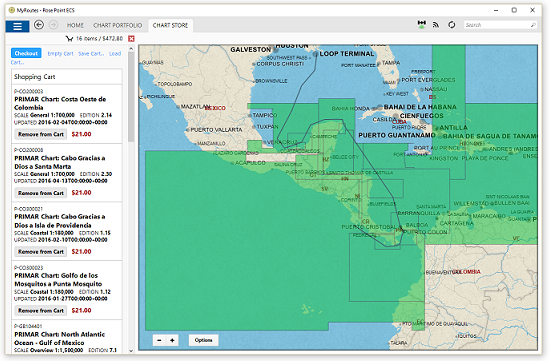Viewport: 551px width, 361px height.
Task: Click the Empty Cart link
Action: (x=60, y=53)
